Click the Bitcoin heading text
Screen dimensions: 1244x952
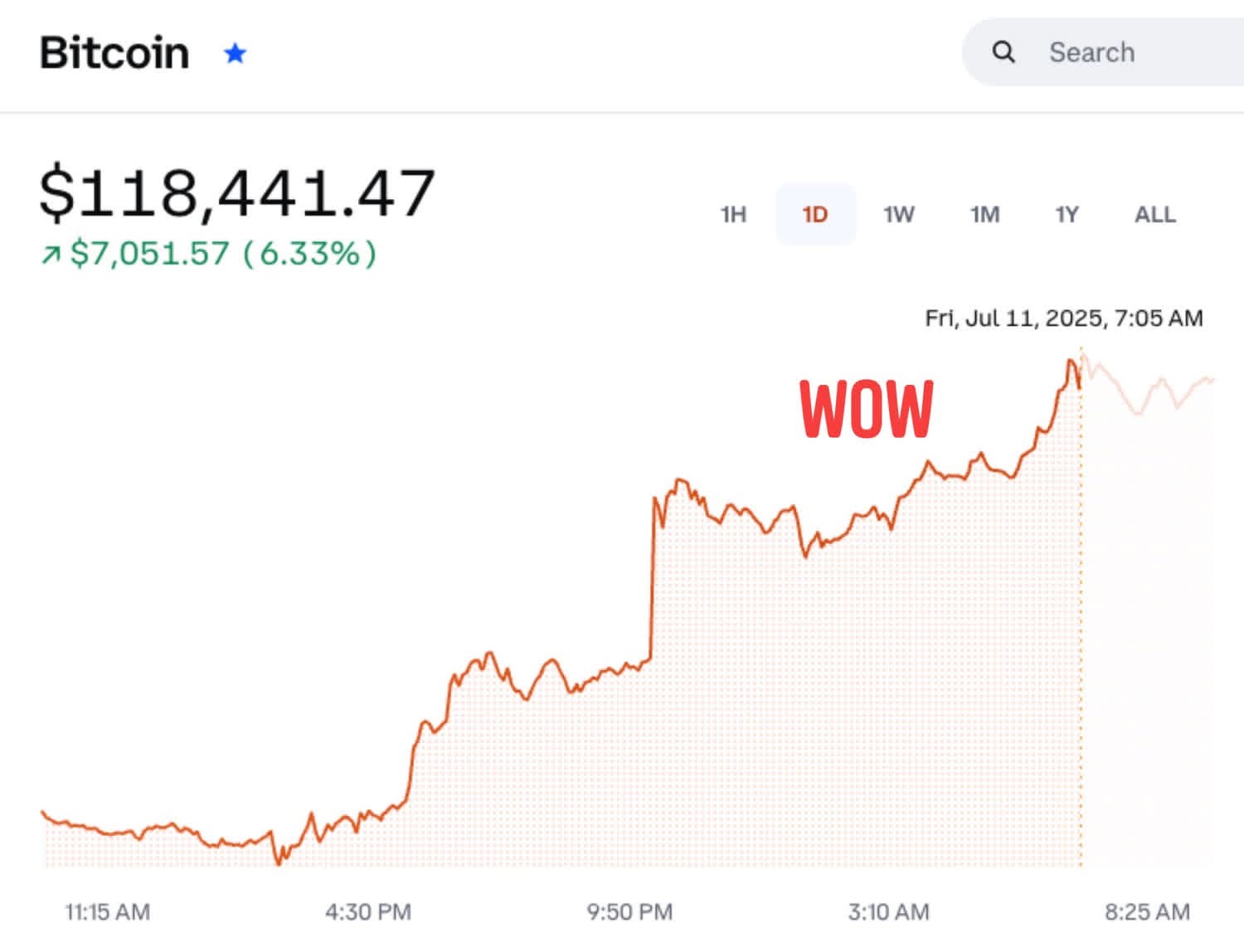pos(114,52)
